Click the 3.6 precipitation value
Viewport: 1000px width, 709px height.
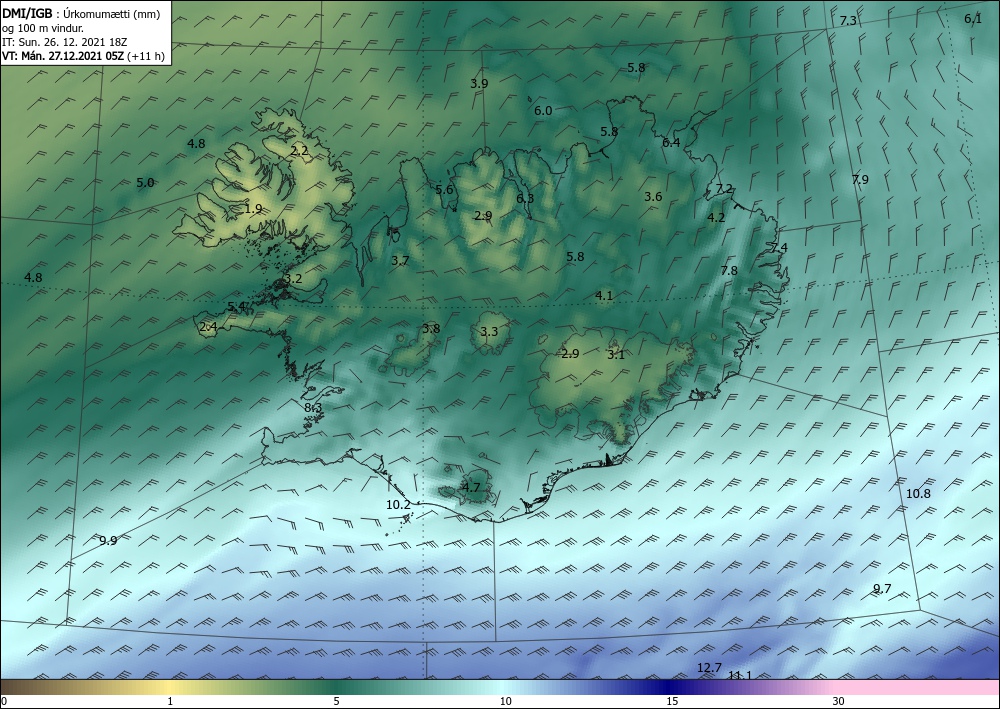pos(653,197)
